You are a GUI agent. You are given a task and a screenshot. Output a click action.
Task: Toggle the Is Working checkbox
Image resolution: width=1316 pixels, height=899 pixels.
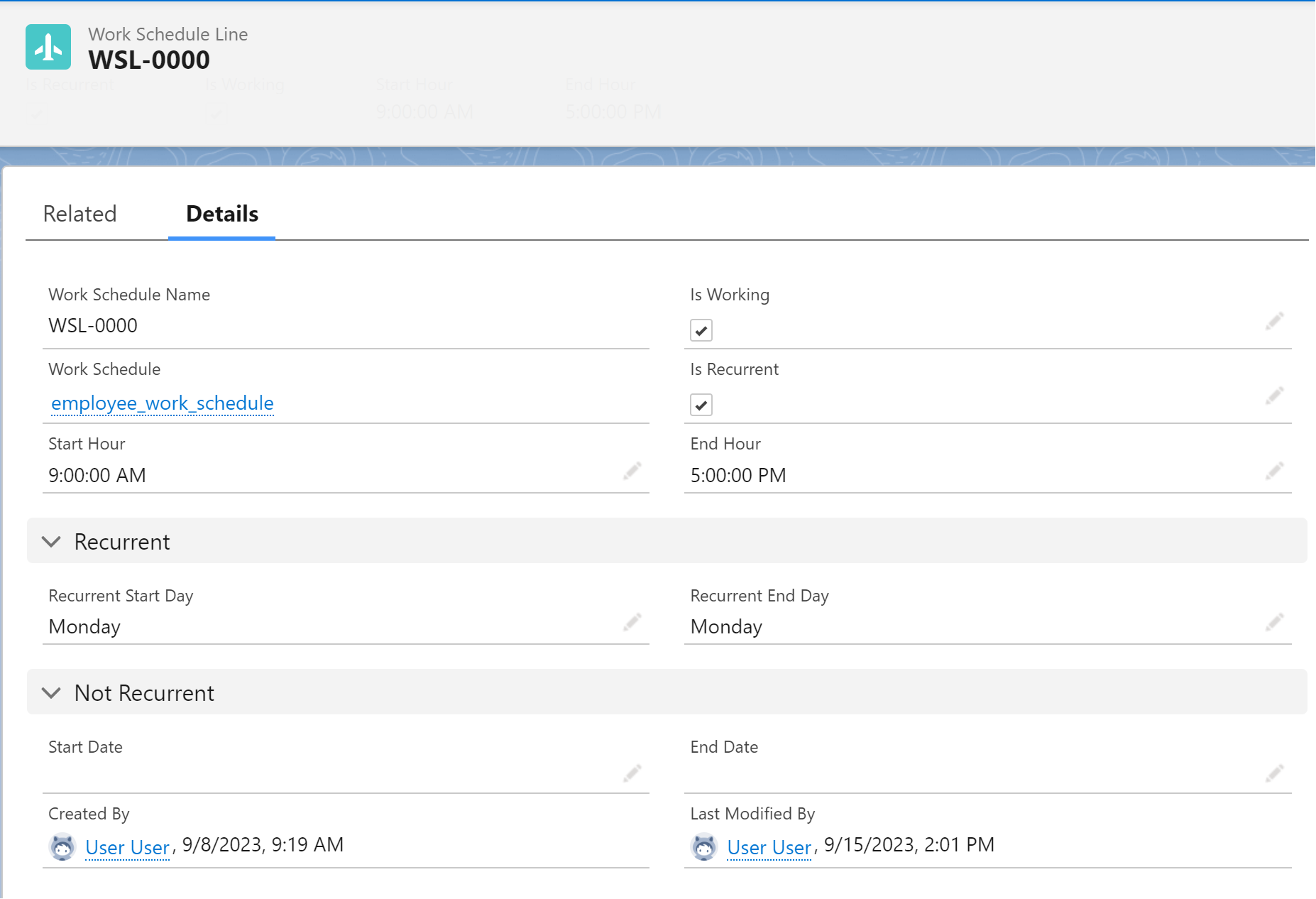coord(701,330)
